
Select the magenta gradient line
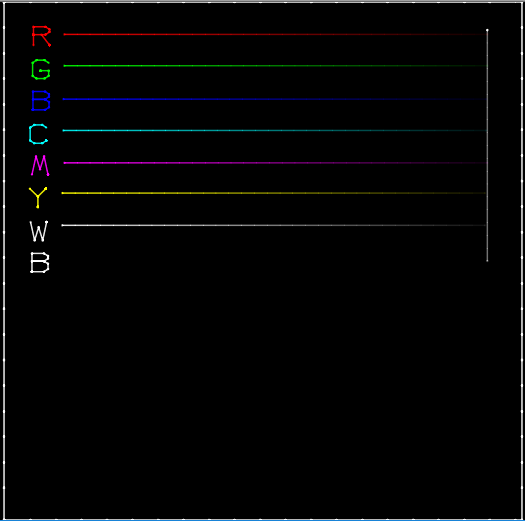275,163
